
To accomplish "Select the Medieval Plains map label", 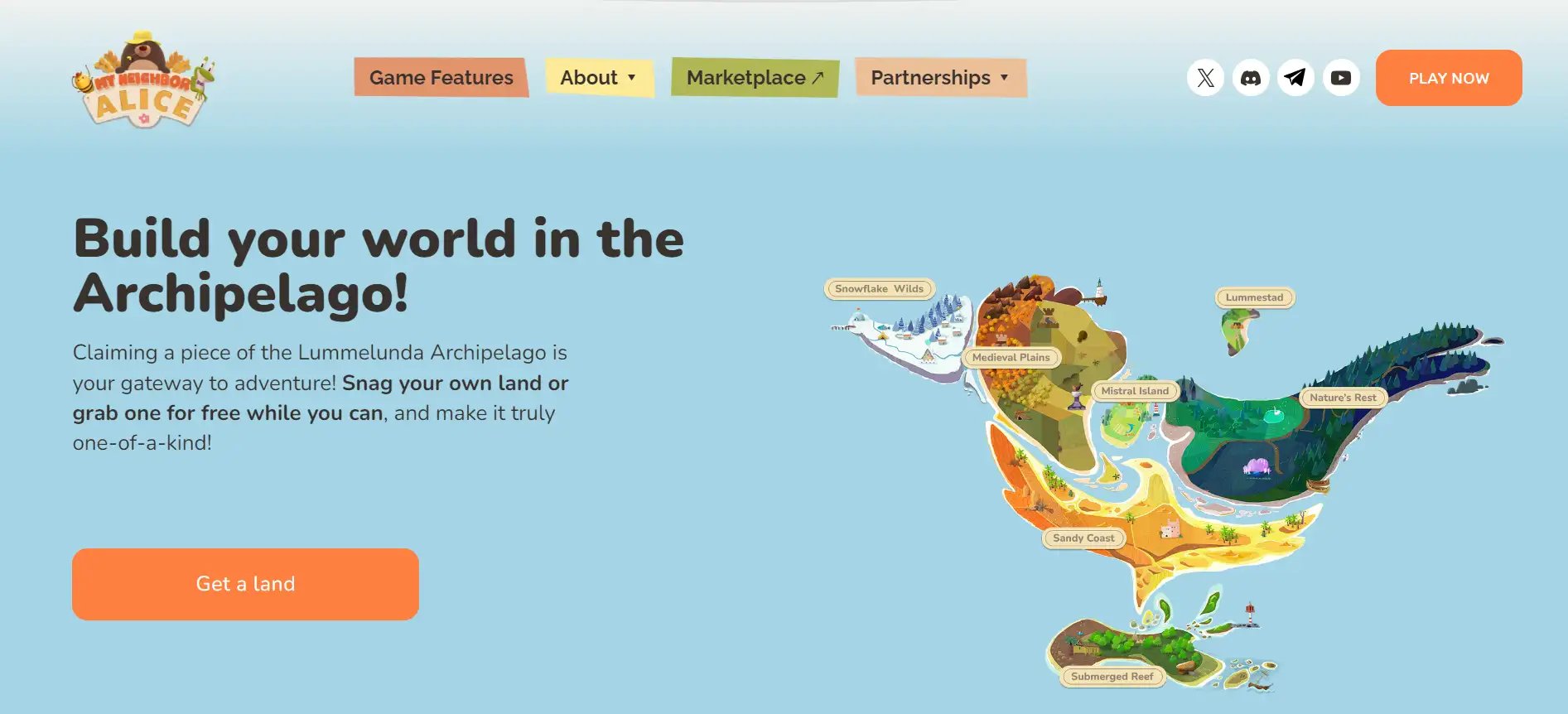I will [1011, 358].
